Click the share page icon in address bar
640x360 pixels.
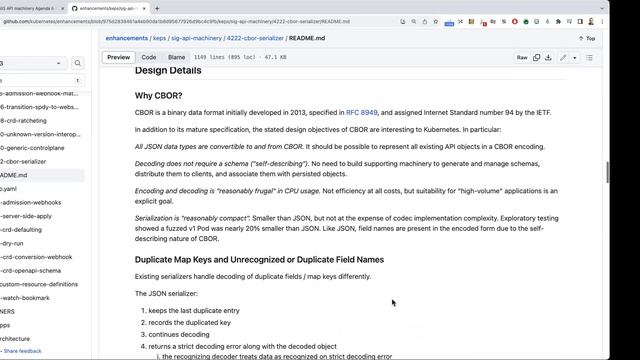(x=424, y=22)
